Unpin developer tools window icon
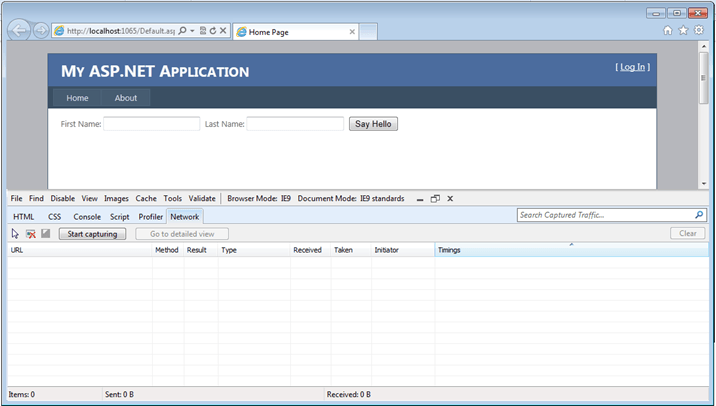This screenshot has height=406, width=716. (435, 199)
